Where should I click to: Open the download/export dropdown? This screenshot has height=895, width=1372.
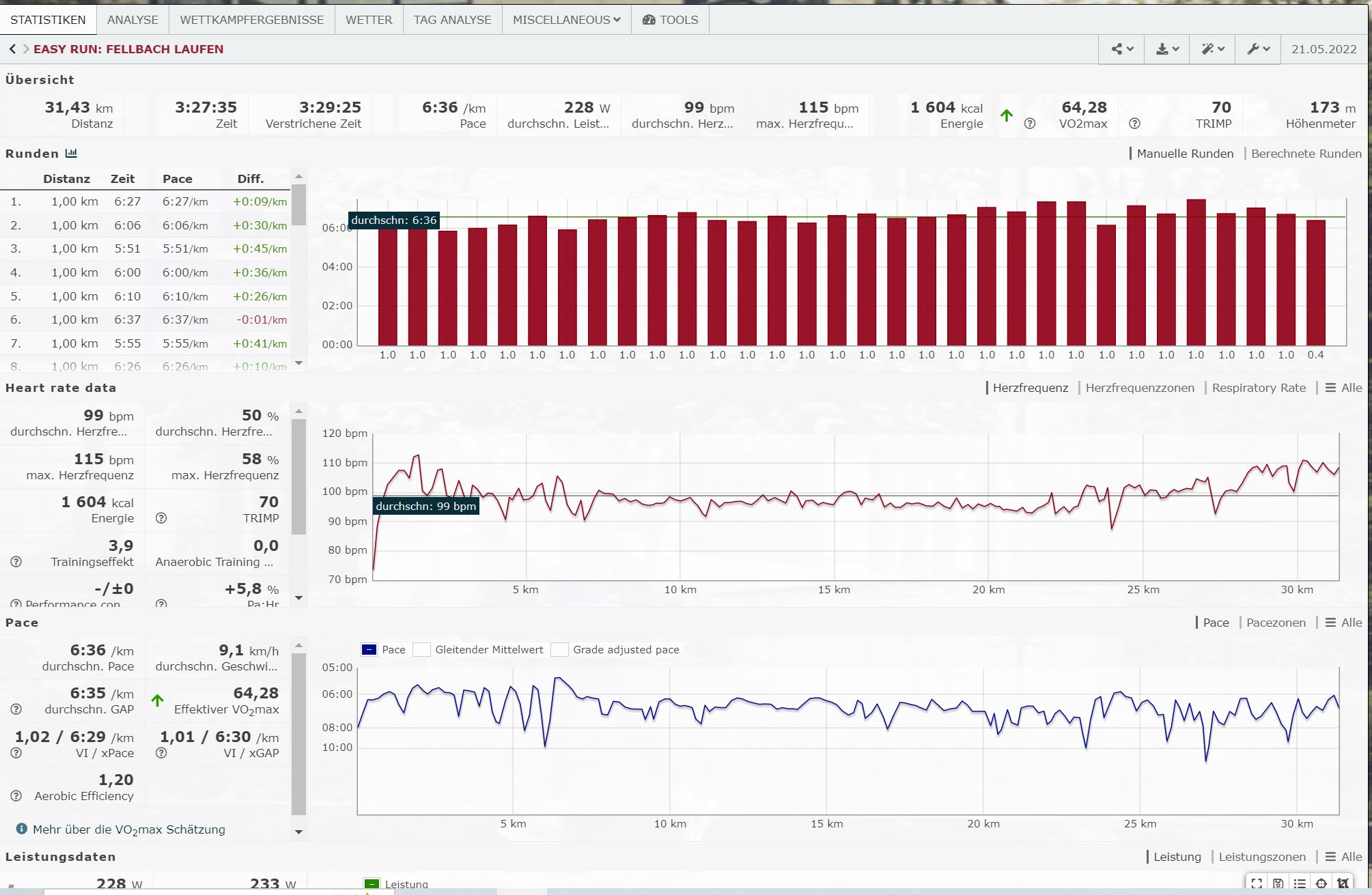click(1166, 49)
